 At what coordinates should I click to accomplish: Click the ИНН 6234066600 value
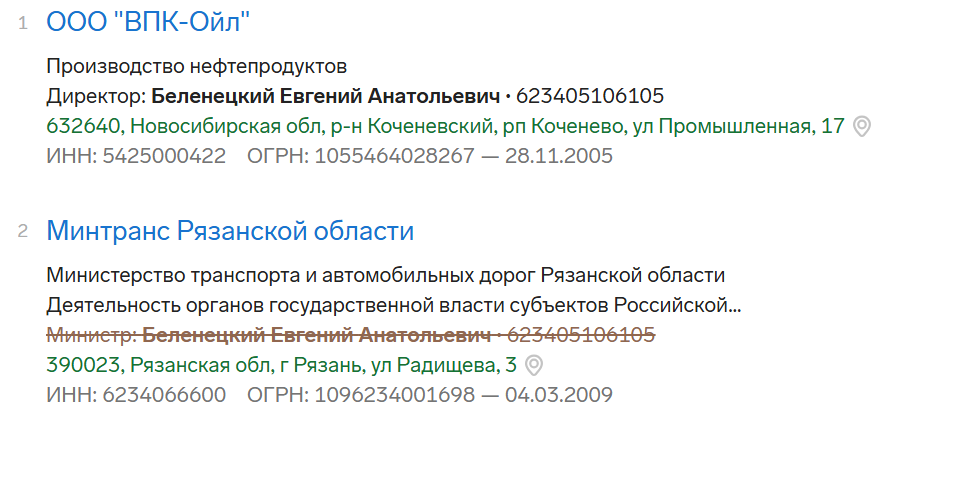(x=163, y=394)
